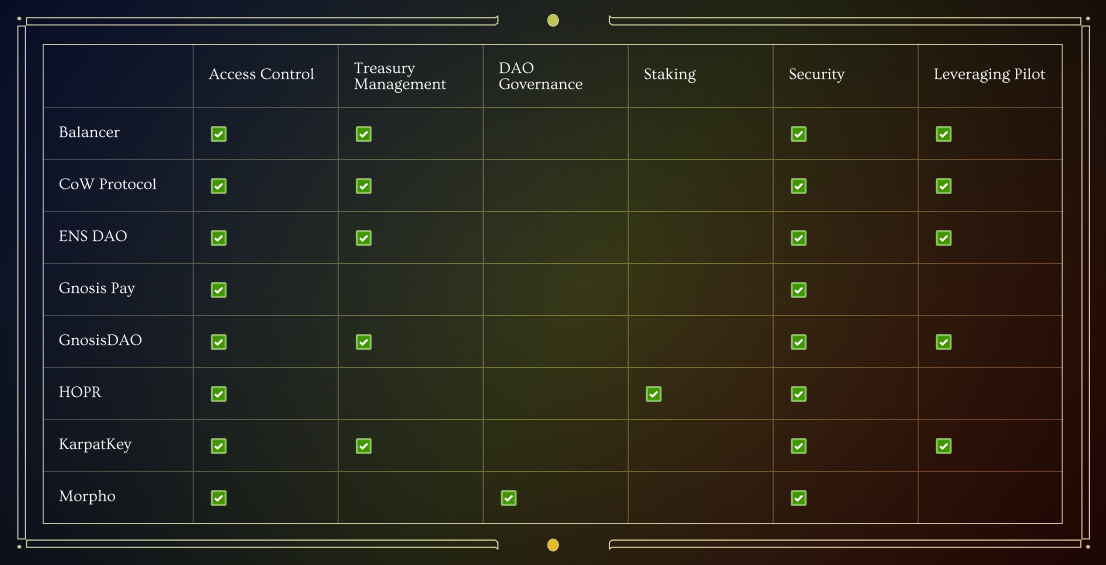Select the ENS DAO row label
1106x565 pixels.
pyautogui.click(x=93, y=236)
